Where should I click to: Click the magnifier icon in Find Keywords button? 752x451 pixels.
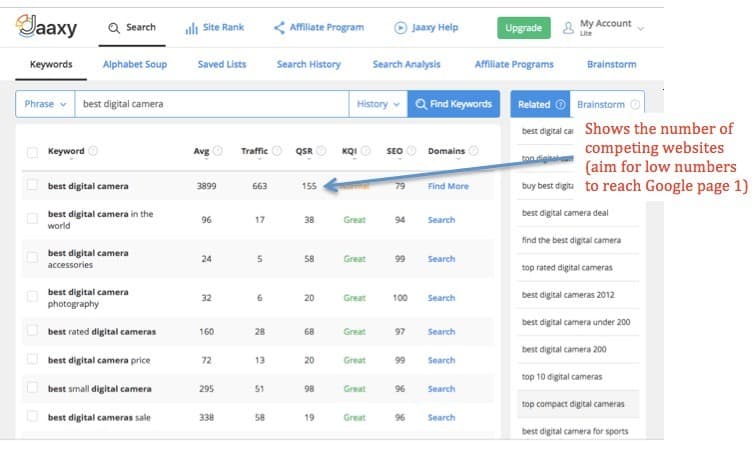click(421, 104)
